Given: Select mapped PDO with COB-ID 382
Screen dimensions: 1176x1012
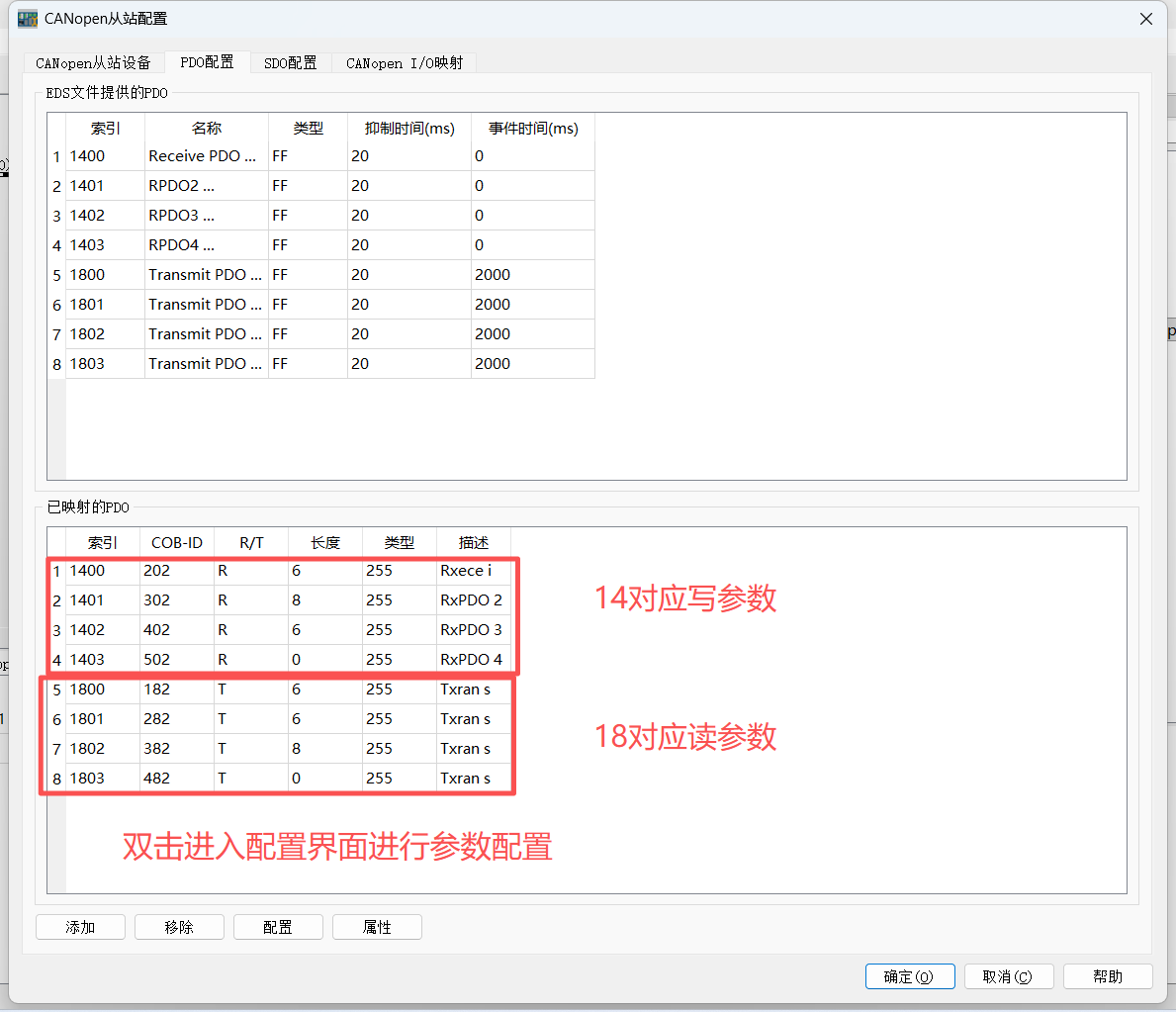Looking at the screenshot, I should pos(279,749).
